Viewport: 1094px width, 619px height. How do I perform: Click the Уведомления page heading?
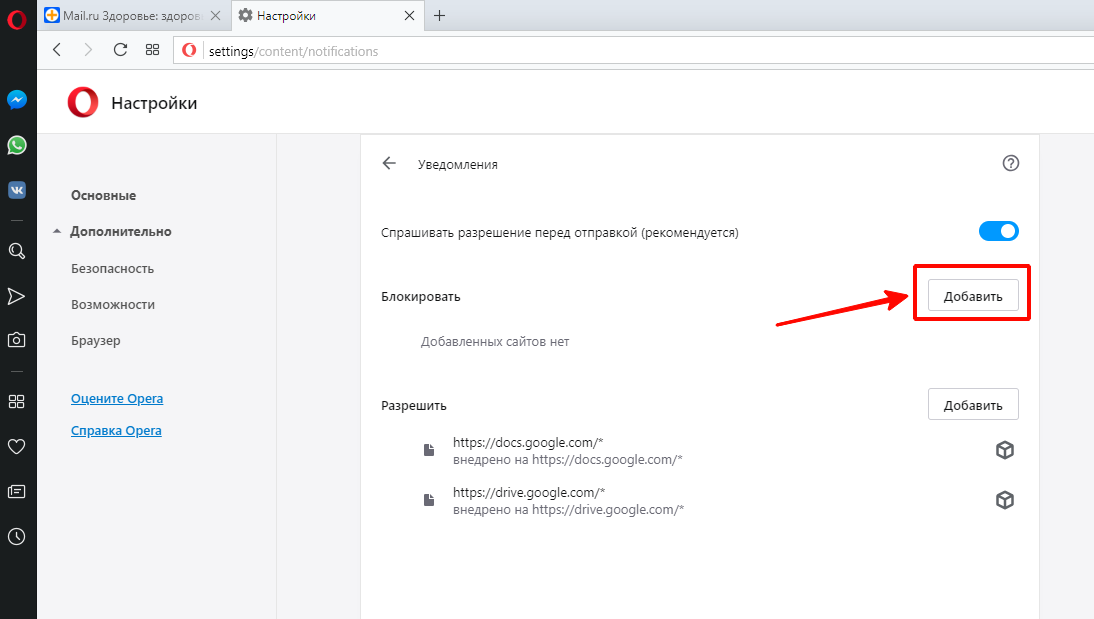pyautogui.click(x=458, y=165)
